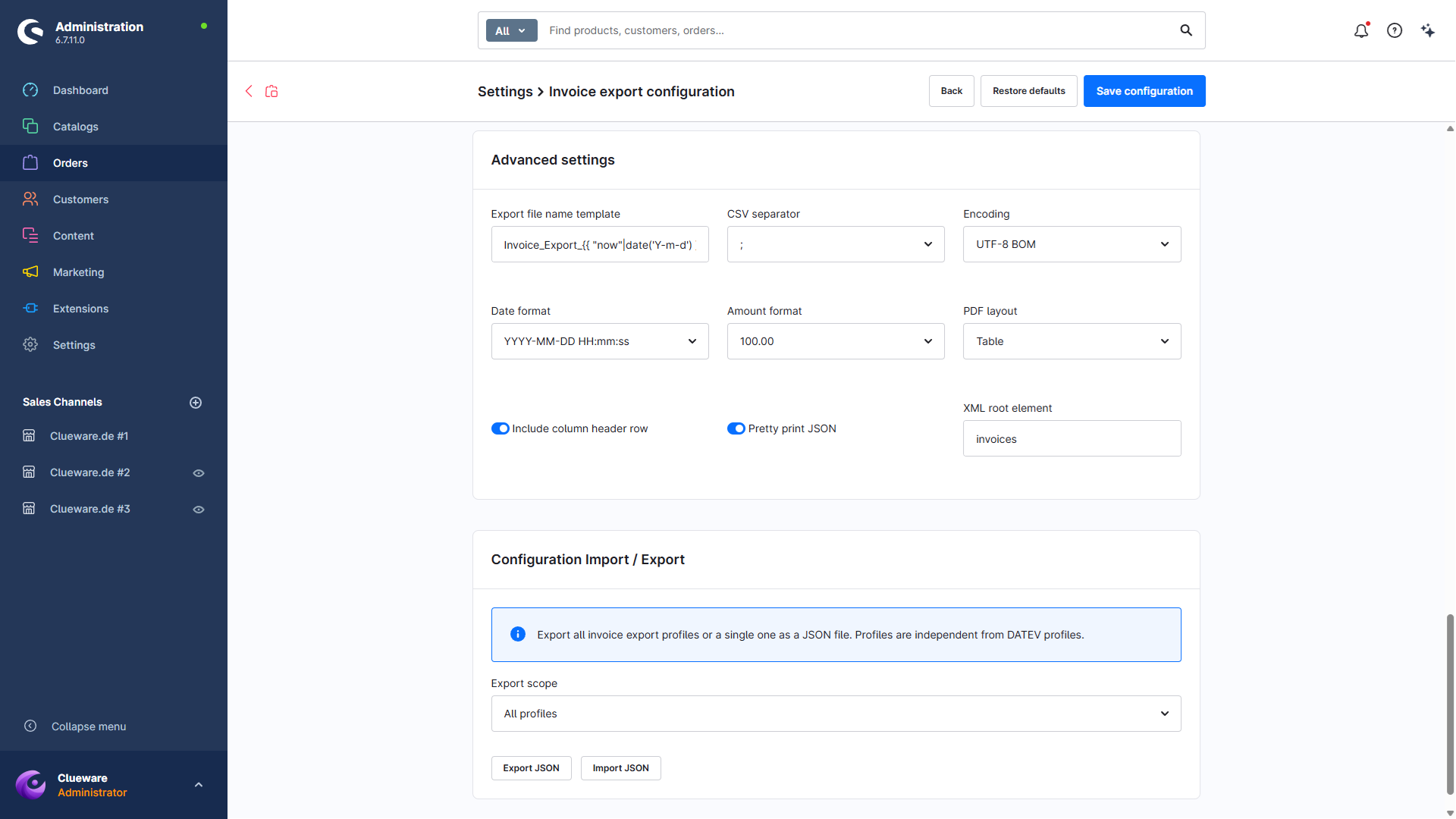Viewport: 1456px width, 819px height.
Task: Select the Clueware.de #3 sales channel
Action: pyautogui.click(x=89, y=509)
